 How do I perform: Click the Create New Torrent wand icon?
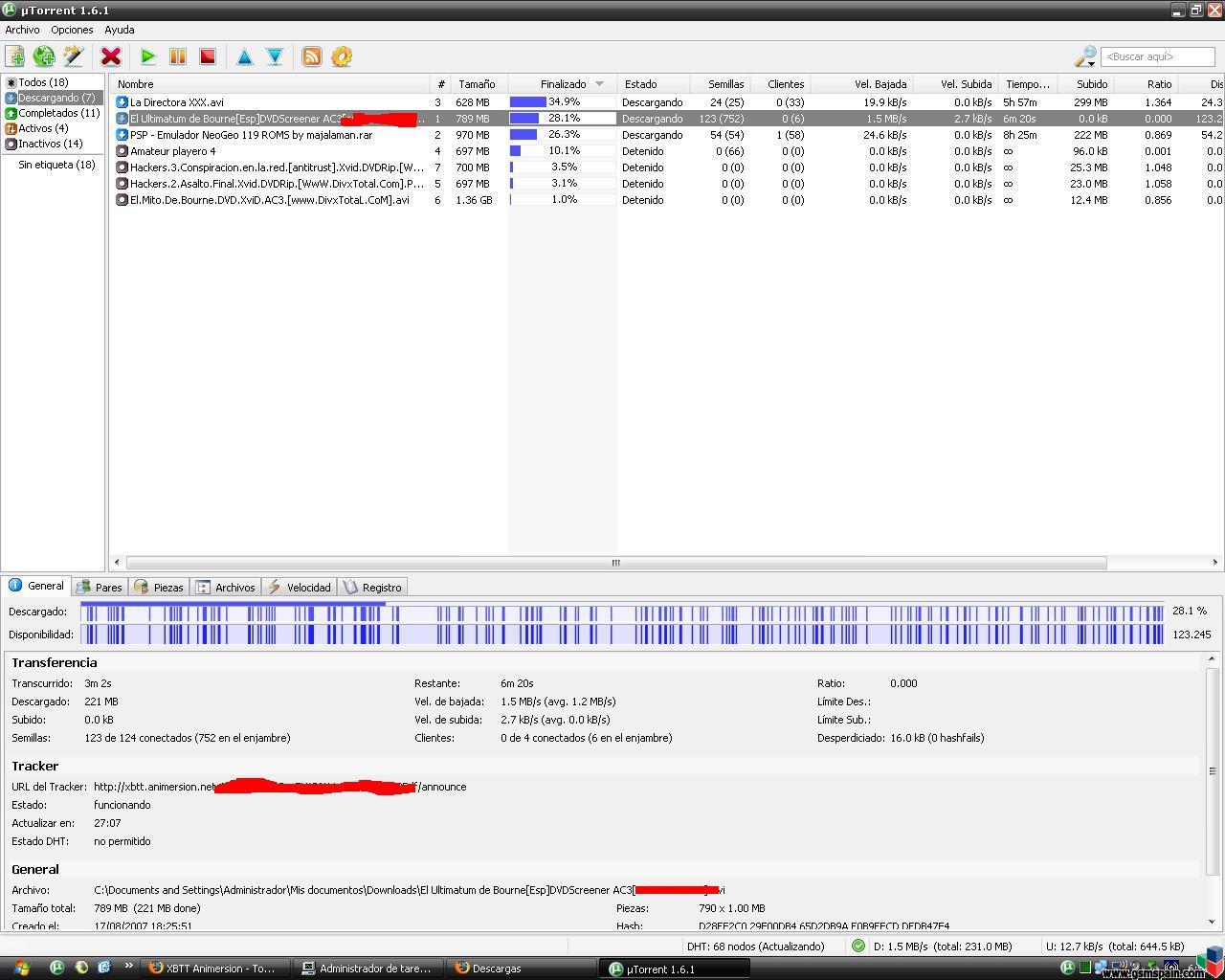tap(74, 56)
